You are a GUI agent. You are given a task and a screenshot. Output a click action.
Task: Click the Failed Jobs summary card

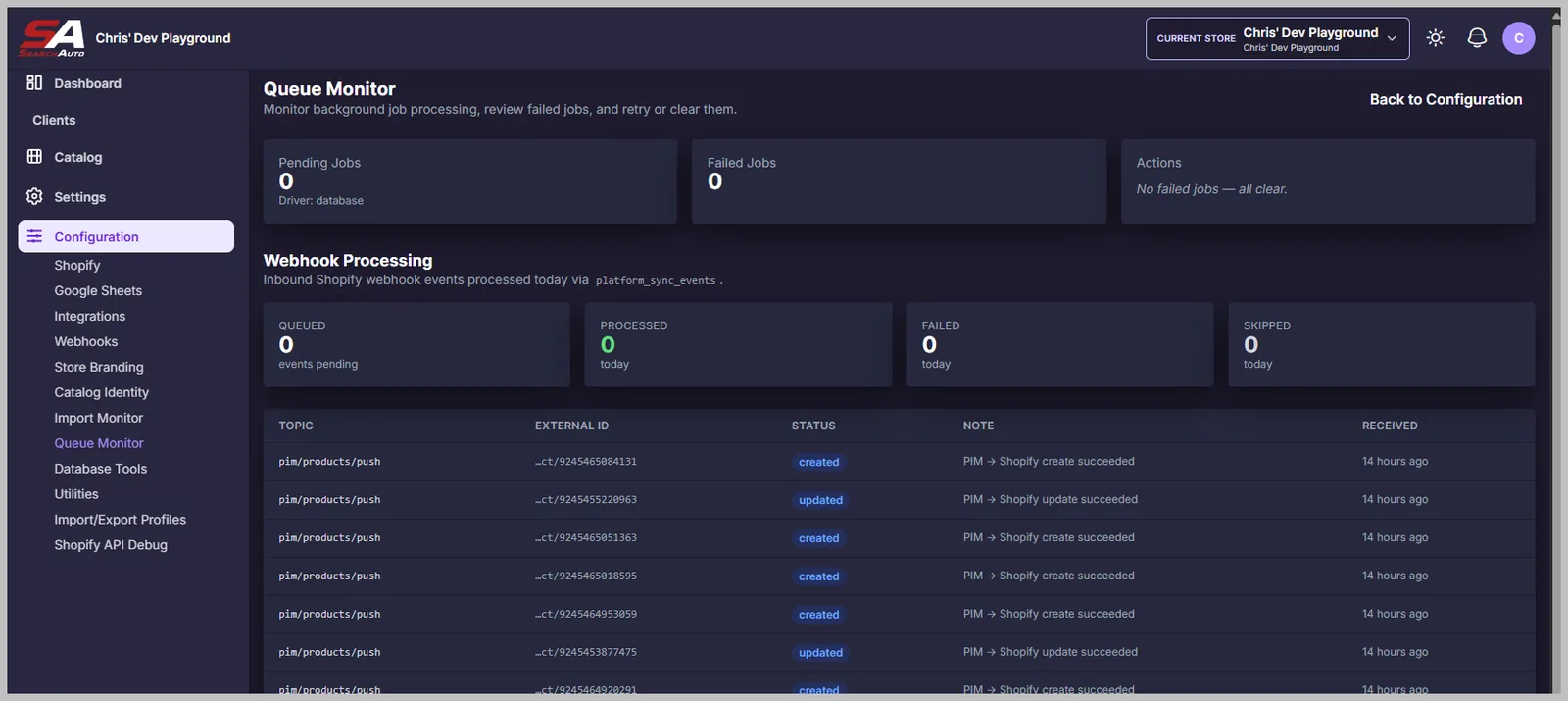click(x=899, y=181)
